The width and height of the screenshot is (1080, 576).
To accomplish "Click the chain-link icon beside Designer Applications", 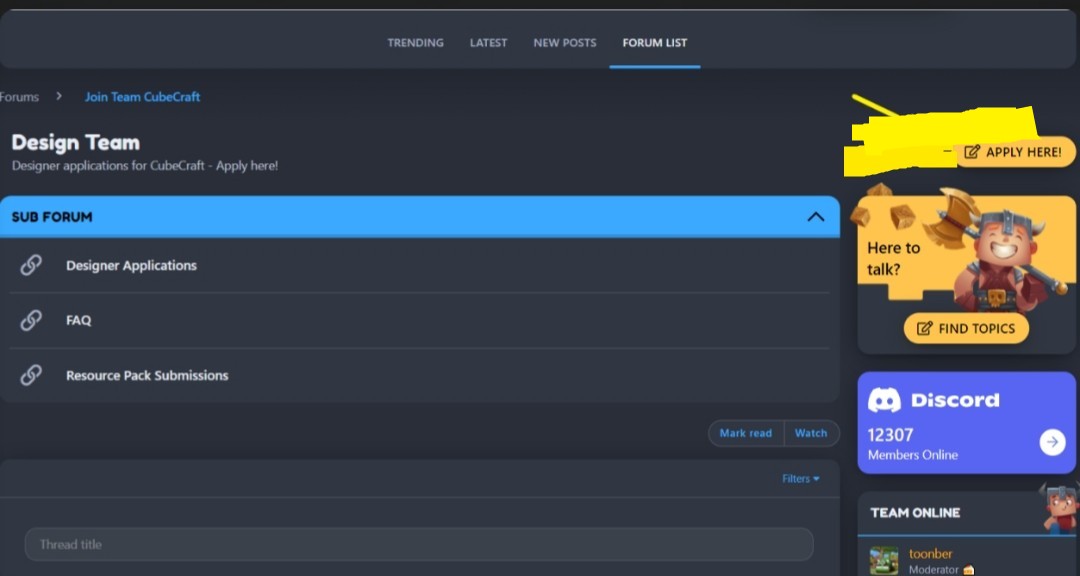I will pos(31,265).
